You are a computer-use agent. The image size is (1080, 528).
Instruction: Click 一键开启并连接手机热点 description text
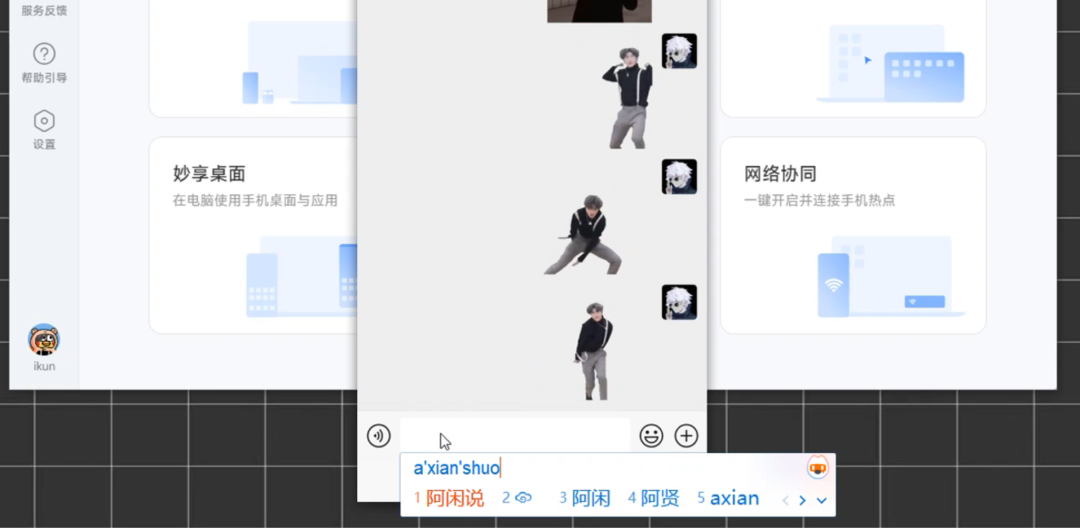[820, 201]
